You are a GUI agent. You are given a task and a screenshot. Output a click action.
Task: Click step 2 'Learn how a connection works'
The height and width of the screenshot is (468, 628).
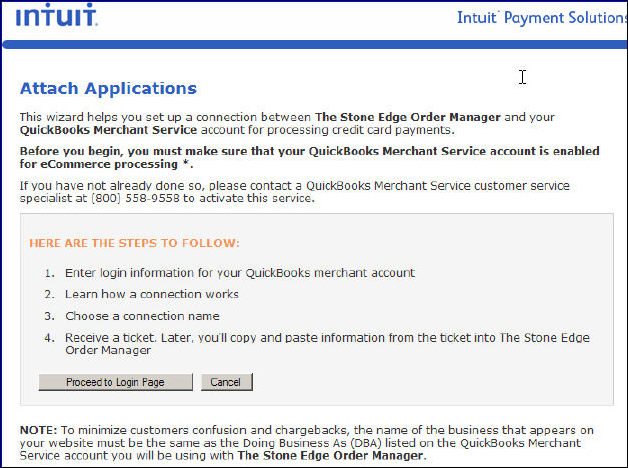point(152,294)
